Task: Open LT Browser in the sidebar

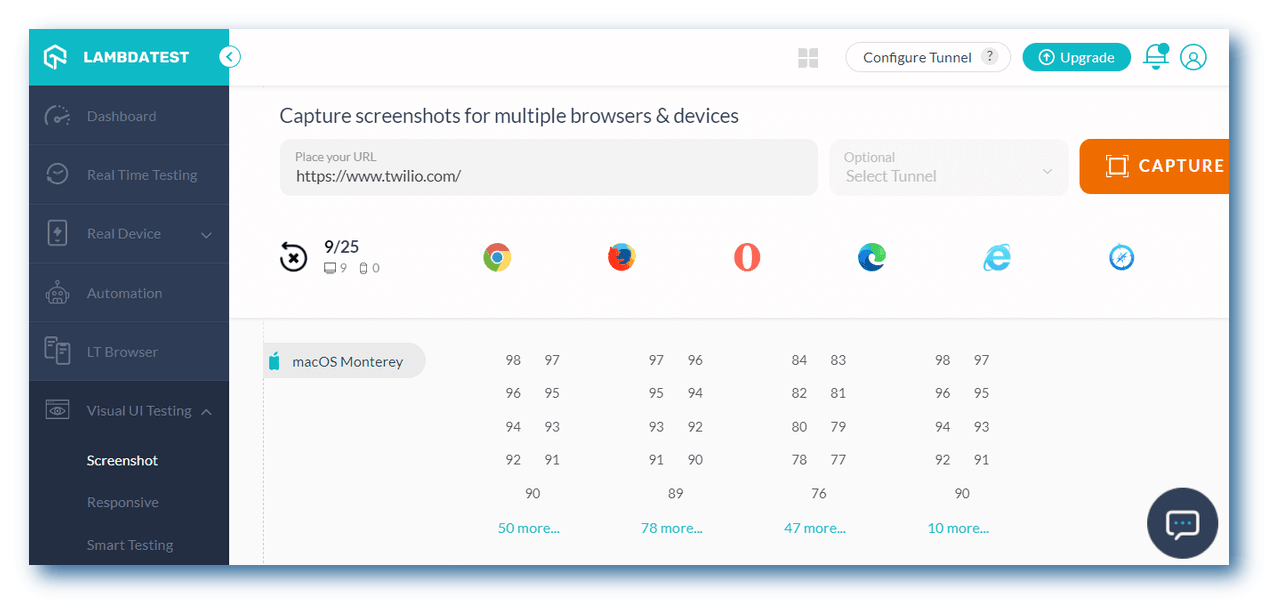Action: [129, 352]
